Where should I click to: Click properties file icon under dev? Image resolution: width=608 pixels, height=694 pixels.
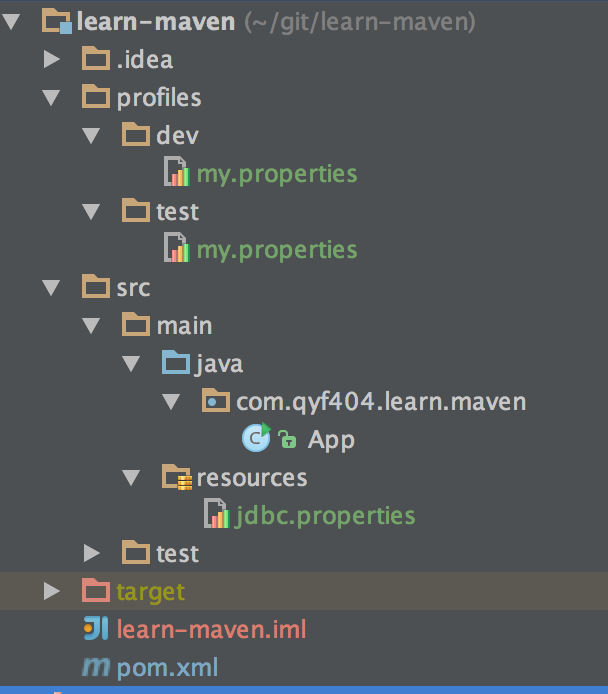(x=177, y=171)
